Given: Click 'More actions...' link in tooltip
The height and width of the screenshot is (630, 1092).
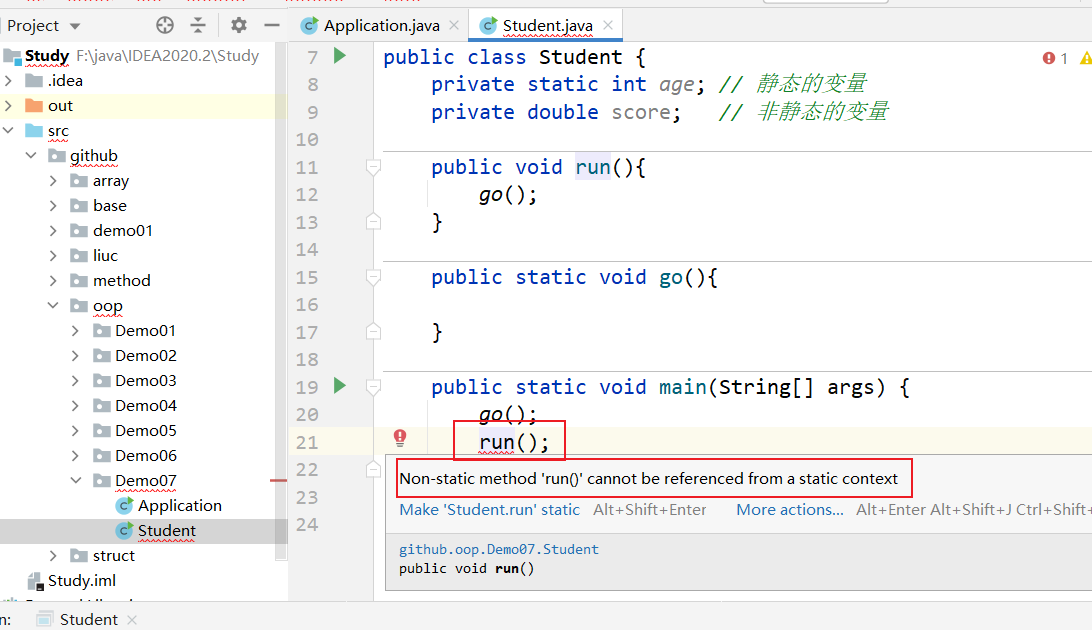Looking at the screenshot, I should pyautogui.click(x=790, y=509).
